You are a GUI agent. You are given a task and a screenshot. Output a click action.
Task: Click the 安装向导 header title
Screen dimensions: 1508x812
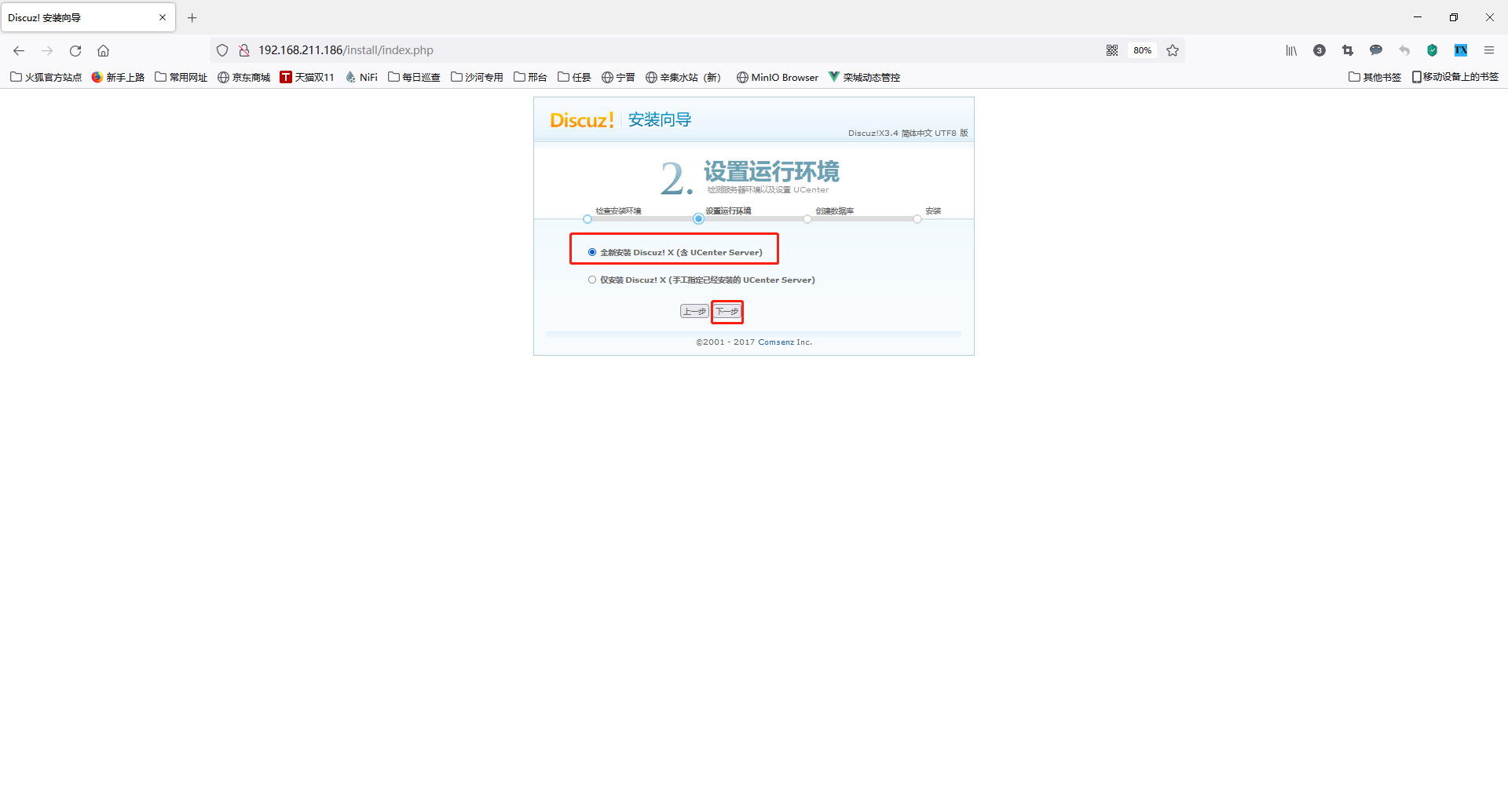(x=660, y=120)
